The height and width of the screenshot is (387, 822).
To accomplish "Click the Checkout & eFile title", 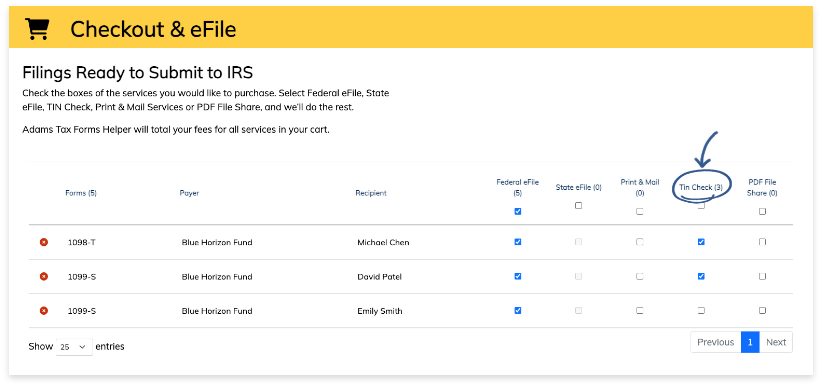I will pyautogui.click(x=153, y=29).
